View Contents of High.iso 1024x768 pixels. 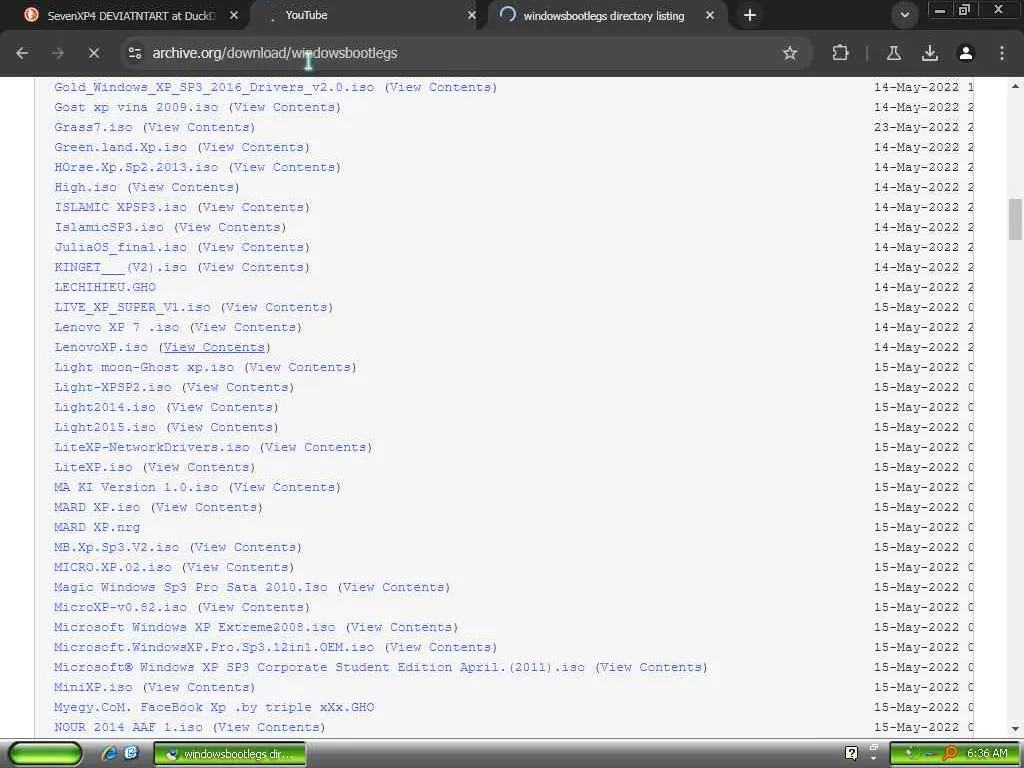(x=184, y=187)
